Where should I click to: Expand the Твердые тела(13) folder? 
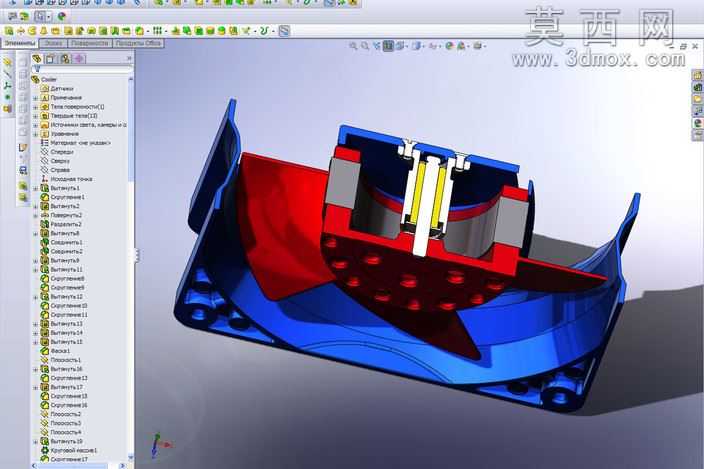(x=35, y=116)
